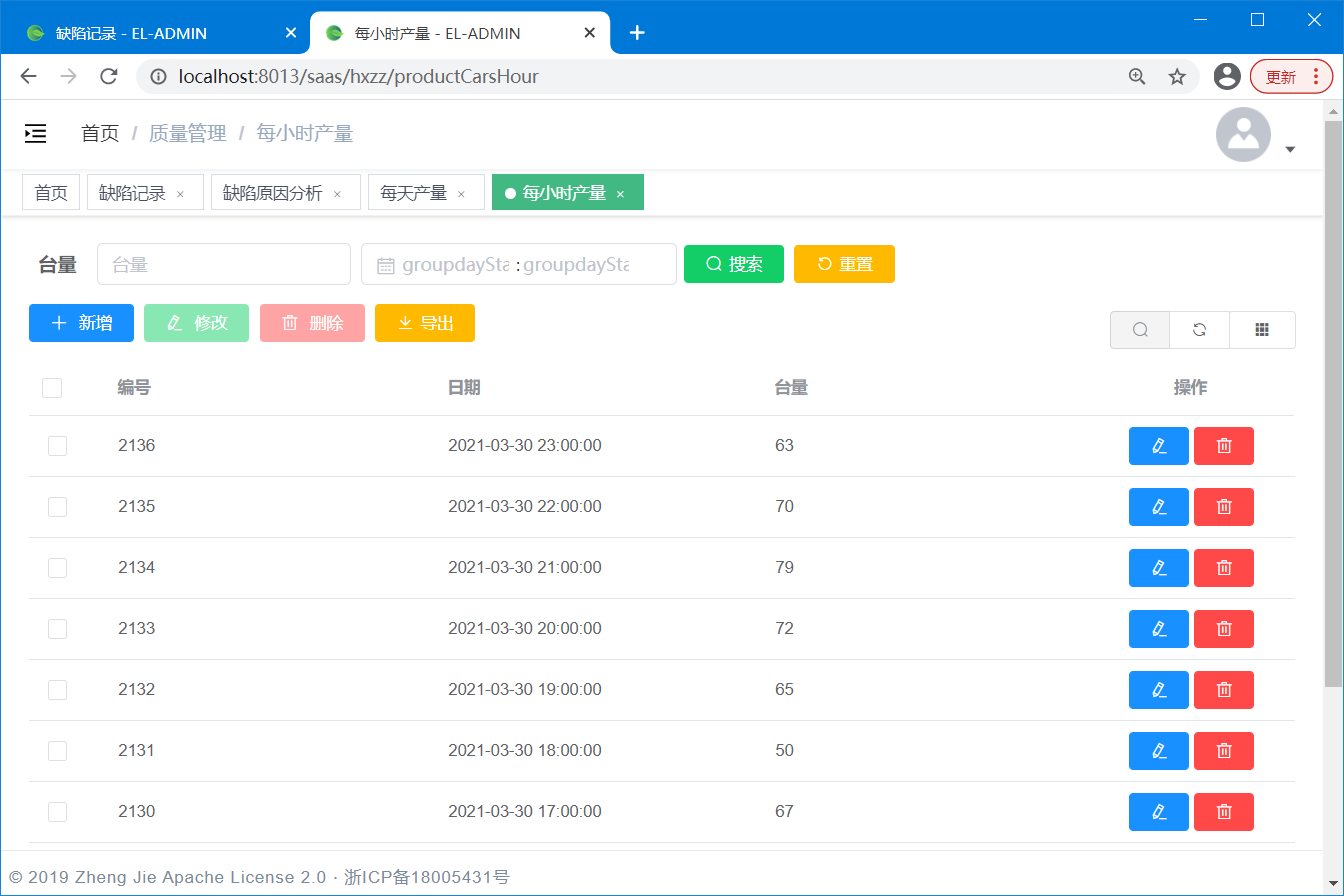1344x896 pixels.
Task: Open the Chrome three-dot menu
Action: 1315,77
